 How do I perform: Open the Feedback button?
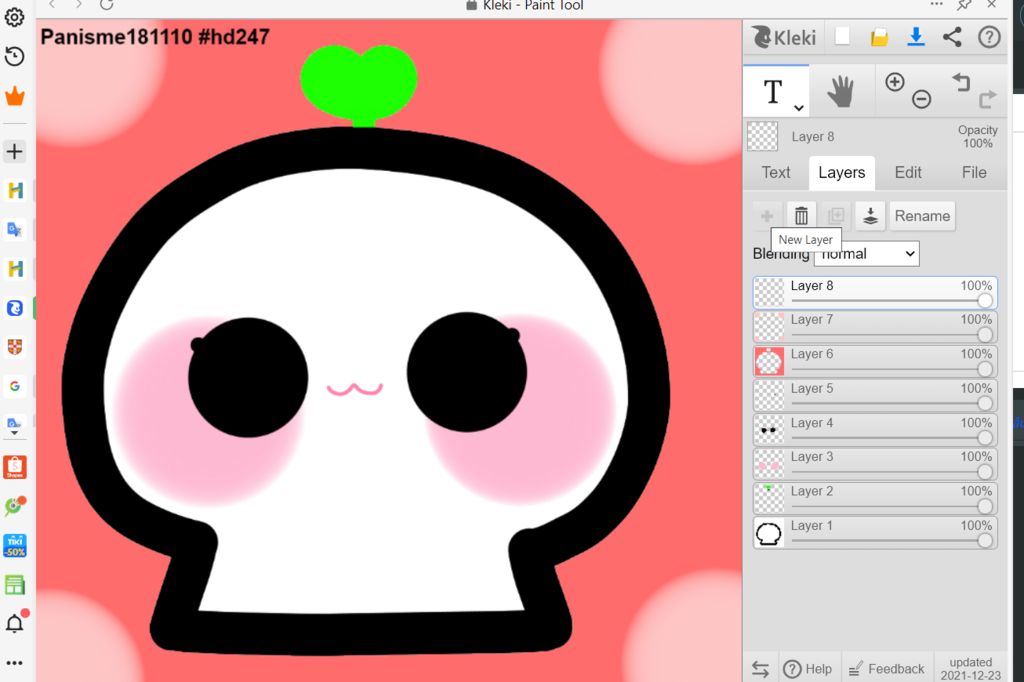pos(886,669)
